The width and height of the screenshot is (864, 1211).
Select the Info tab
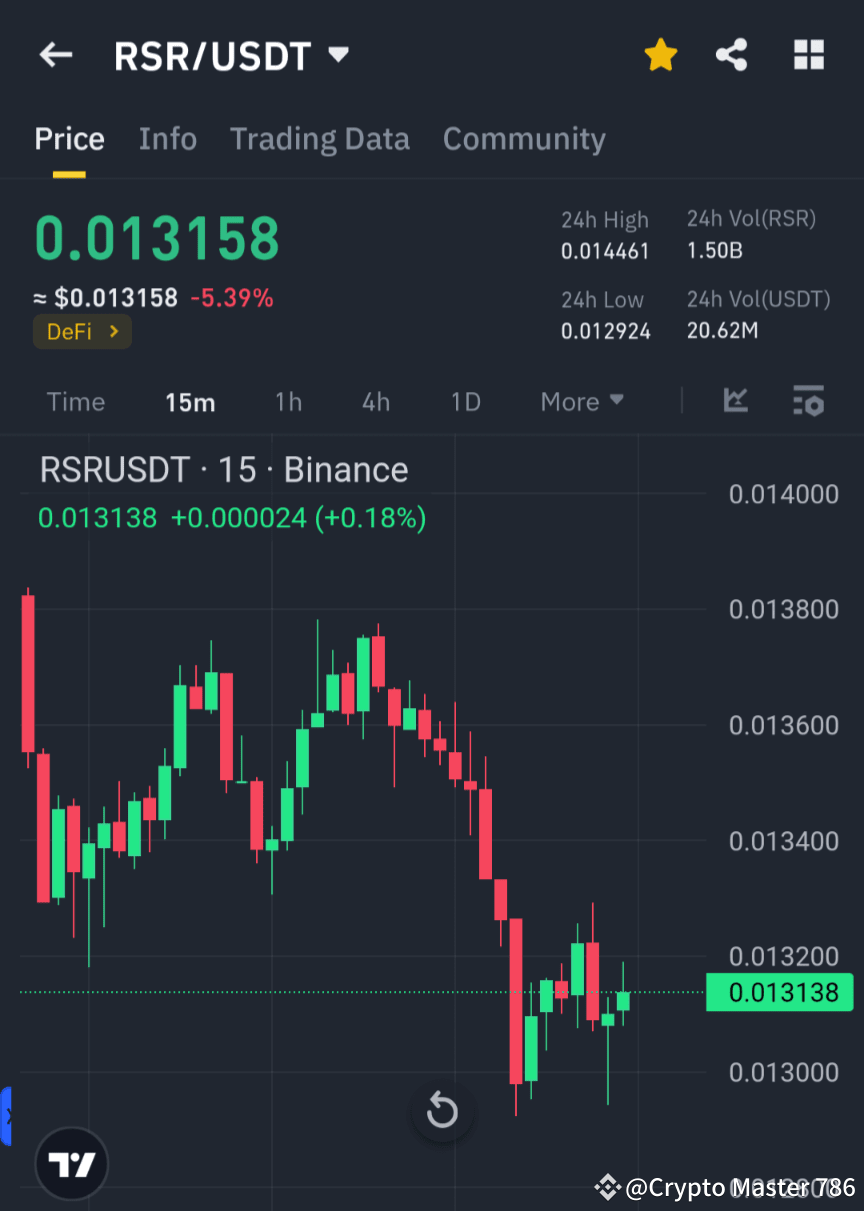167,138
